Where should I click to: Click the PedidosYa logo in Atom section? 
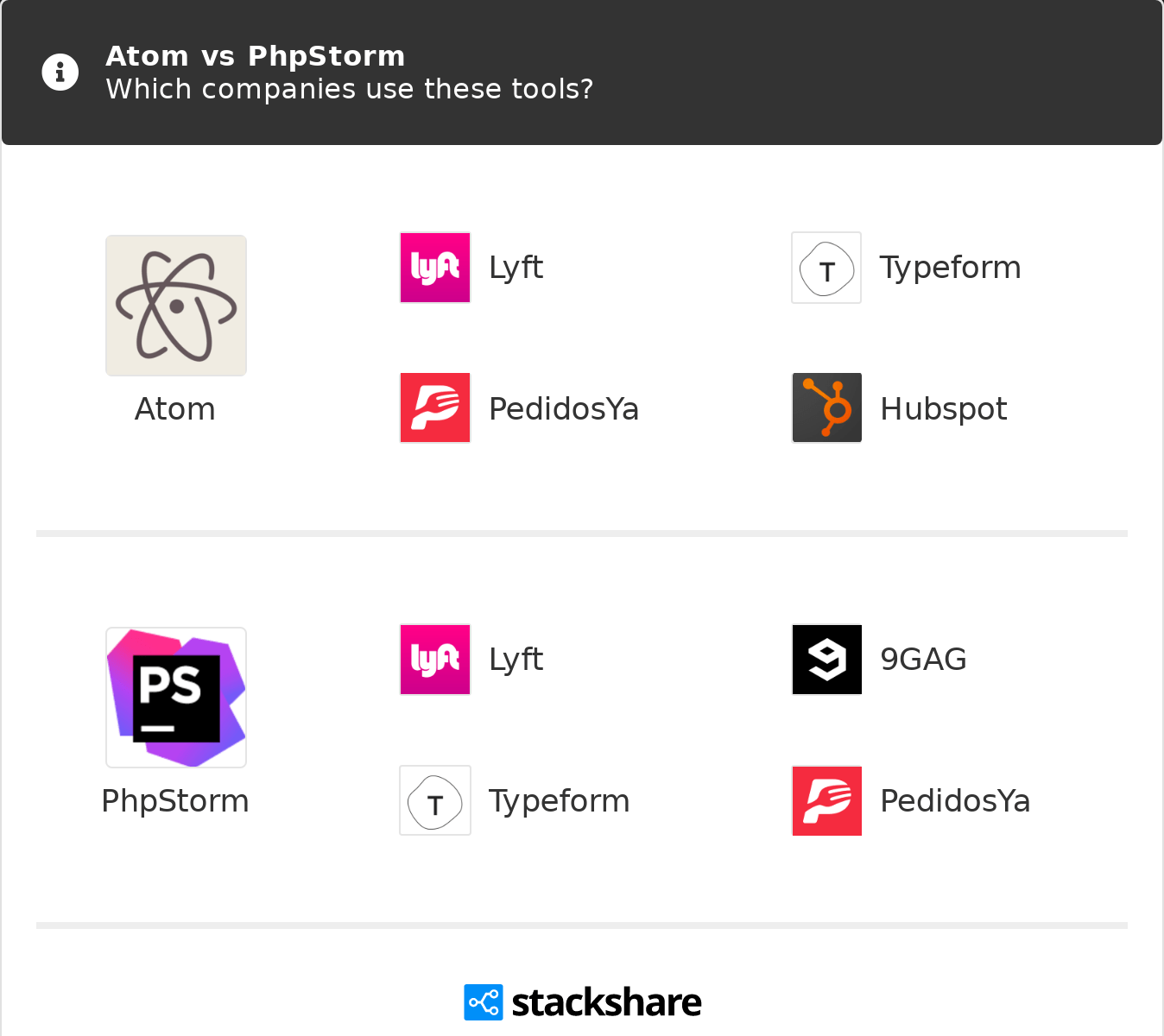[x=435, y=407]
